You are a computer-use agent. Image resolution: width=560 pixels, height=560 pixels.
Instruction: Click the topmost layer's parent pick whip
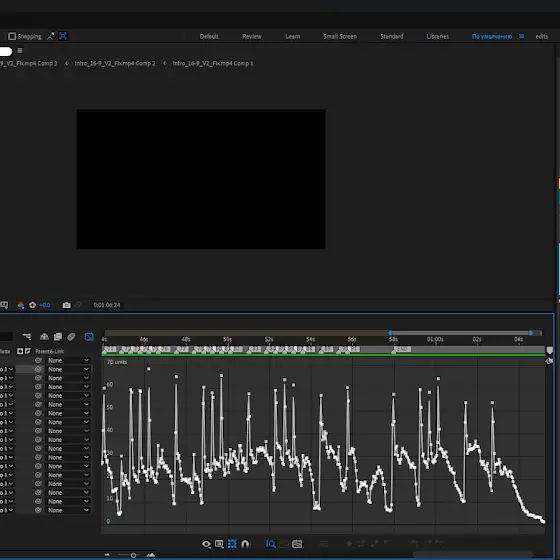pyautogui.click(x=38, y=360)
